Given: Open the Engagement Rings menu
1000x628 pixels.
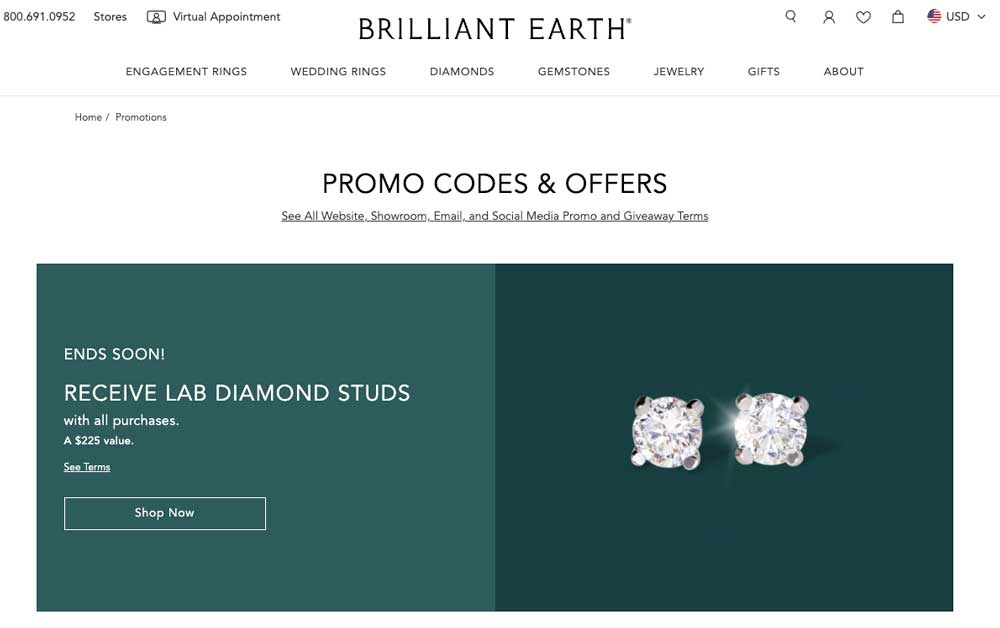Looking at the screenshot, I should (x=186, y=72).
